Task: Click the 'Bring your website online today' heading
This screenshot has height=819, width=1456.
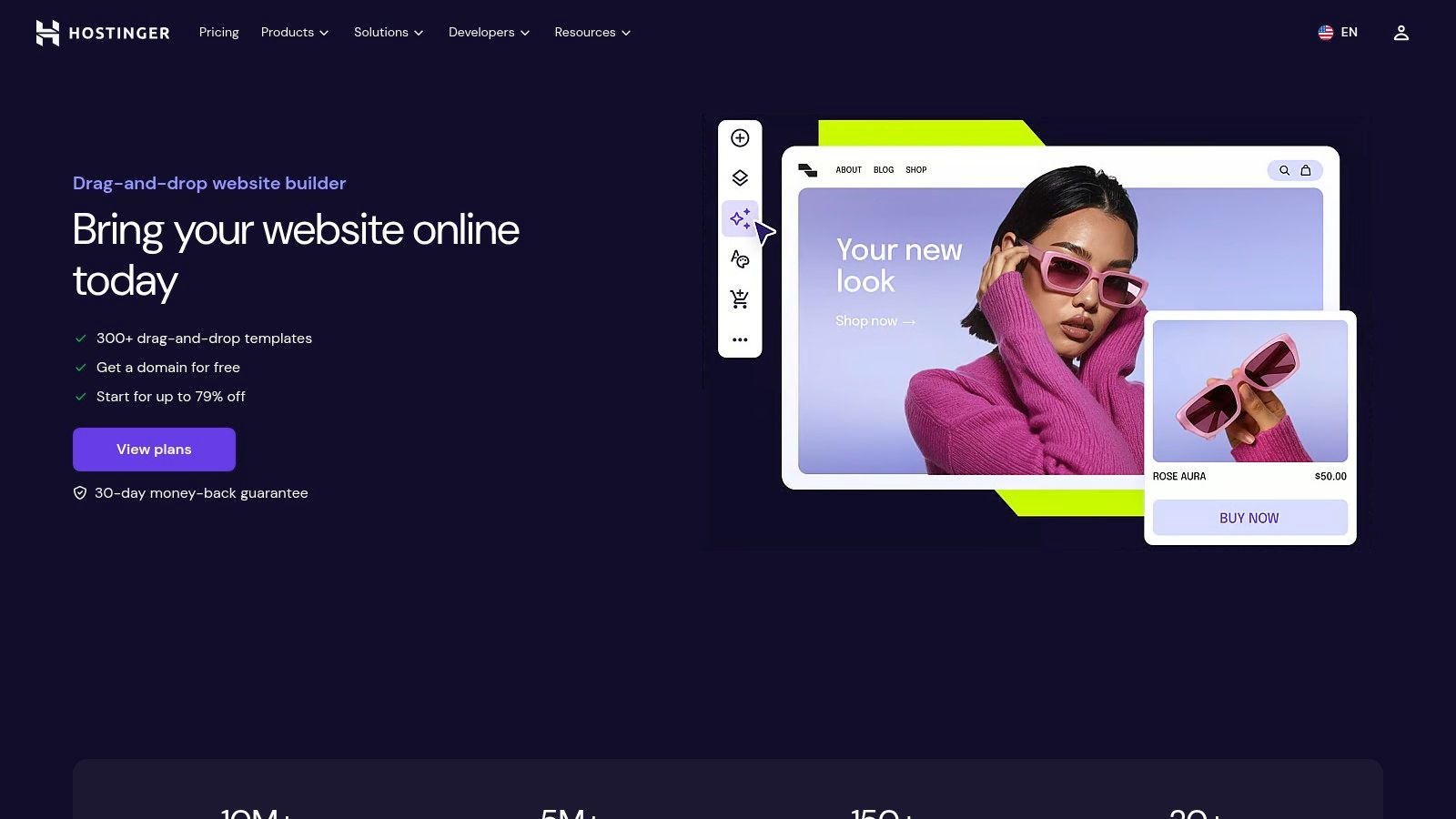Action: (x=296, y=255)
